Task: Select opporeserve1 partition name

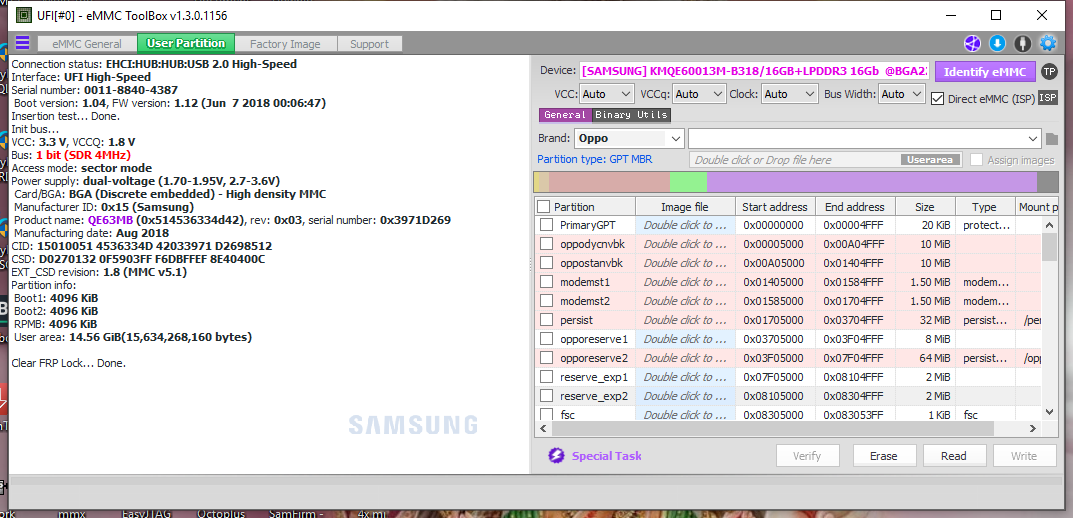Action: point(593,339)
